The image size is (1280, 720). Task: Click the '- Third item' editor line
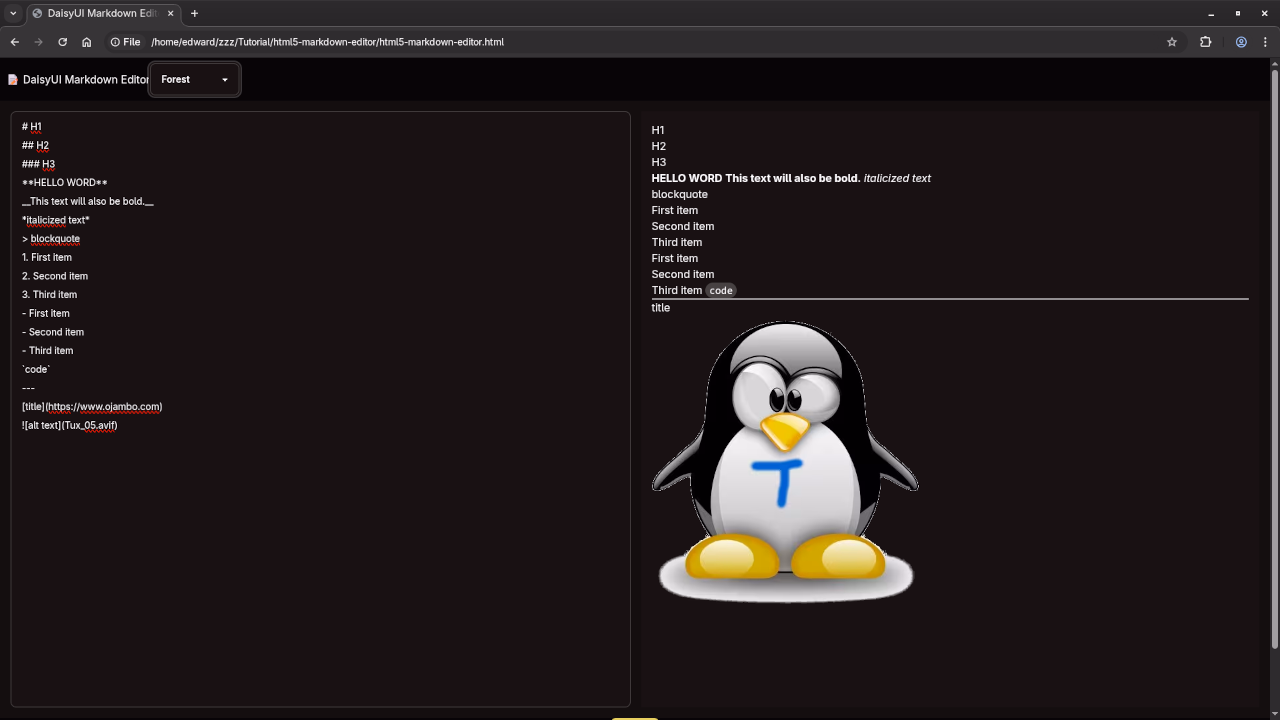pyautogui.click(x=47, y=351)
